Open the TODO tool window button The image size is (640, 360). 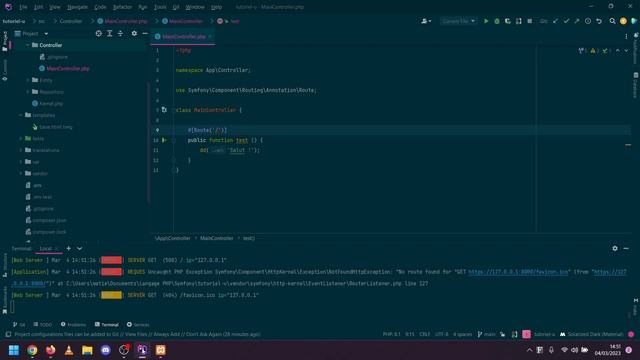pyautogui.click(x=43, y=324)
